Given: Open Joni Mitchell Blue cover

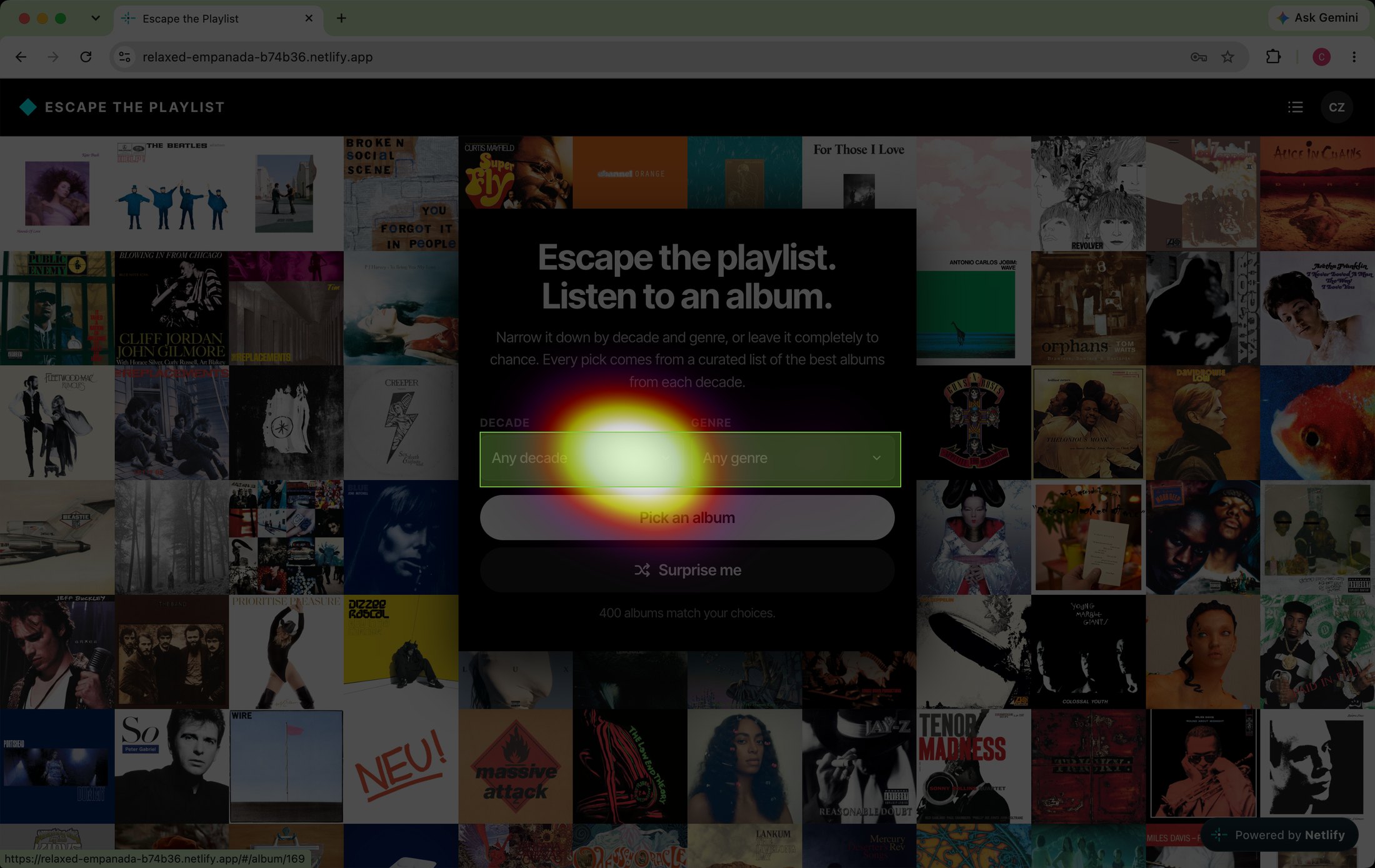Looking at the screenshot, I should [401, 537].
